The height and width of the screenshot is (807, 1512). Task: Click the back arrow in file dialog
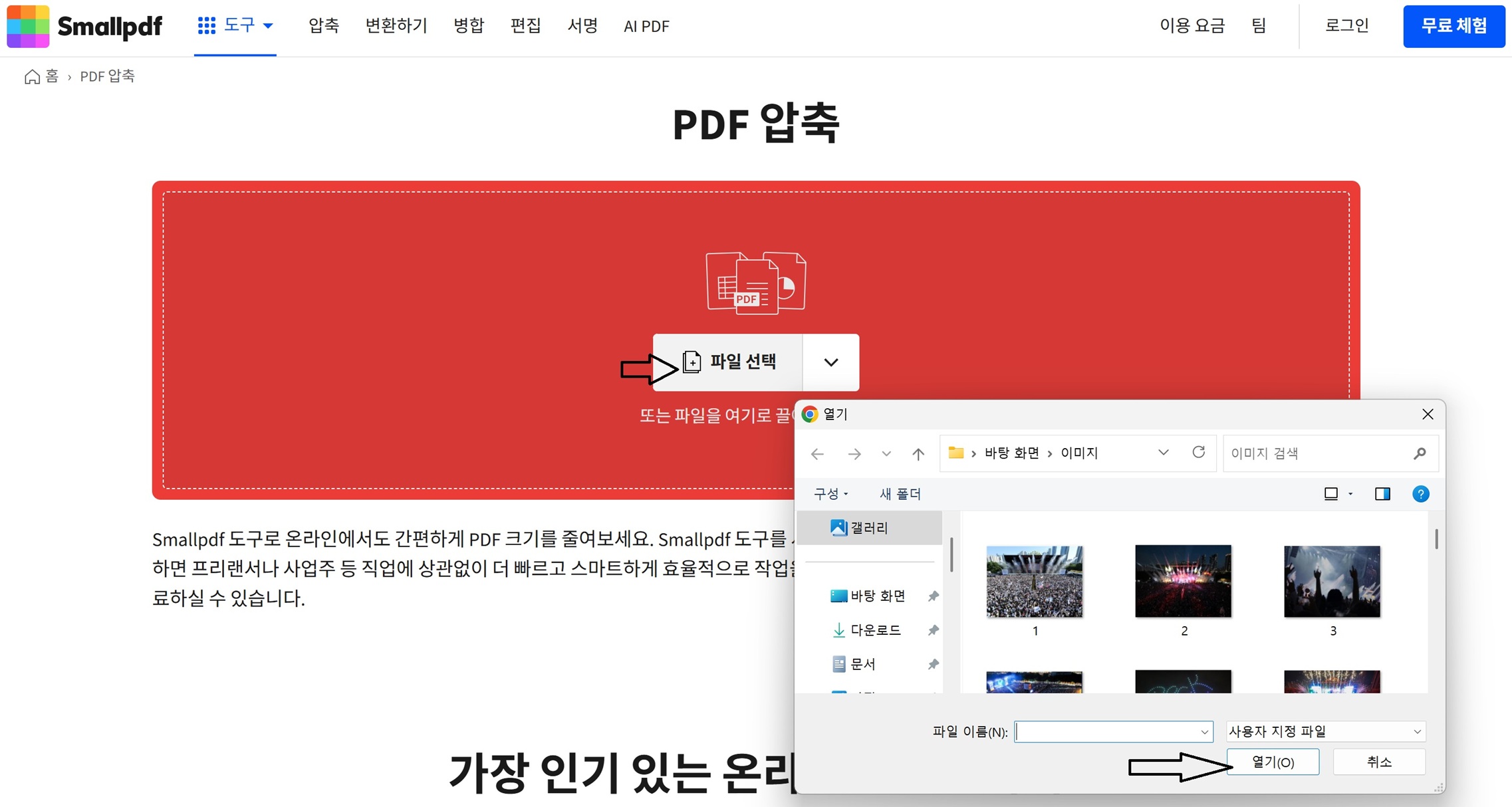(817, 453)
